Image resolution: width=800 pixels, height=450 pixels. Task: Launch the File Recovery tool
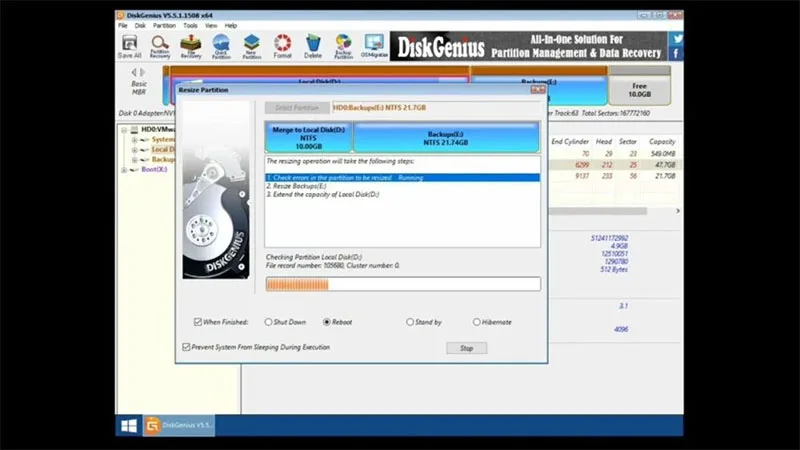point(191,46)
